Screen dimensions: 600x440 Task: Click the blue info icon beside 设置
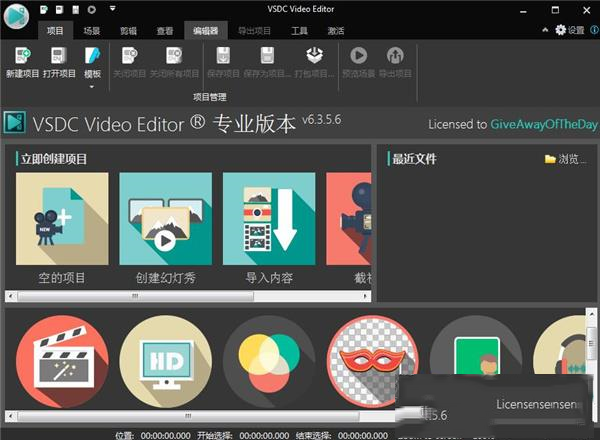[x=595, y=30]
